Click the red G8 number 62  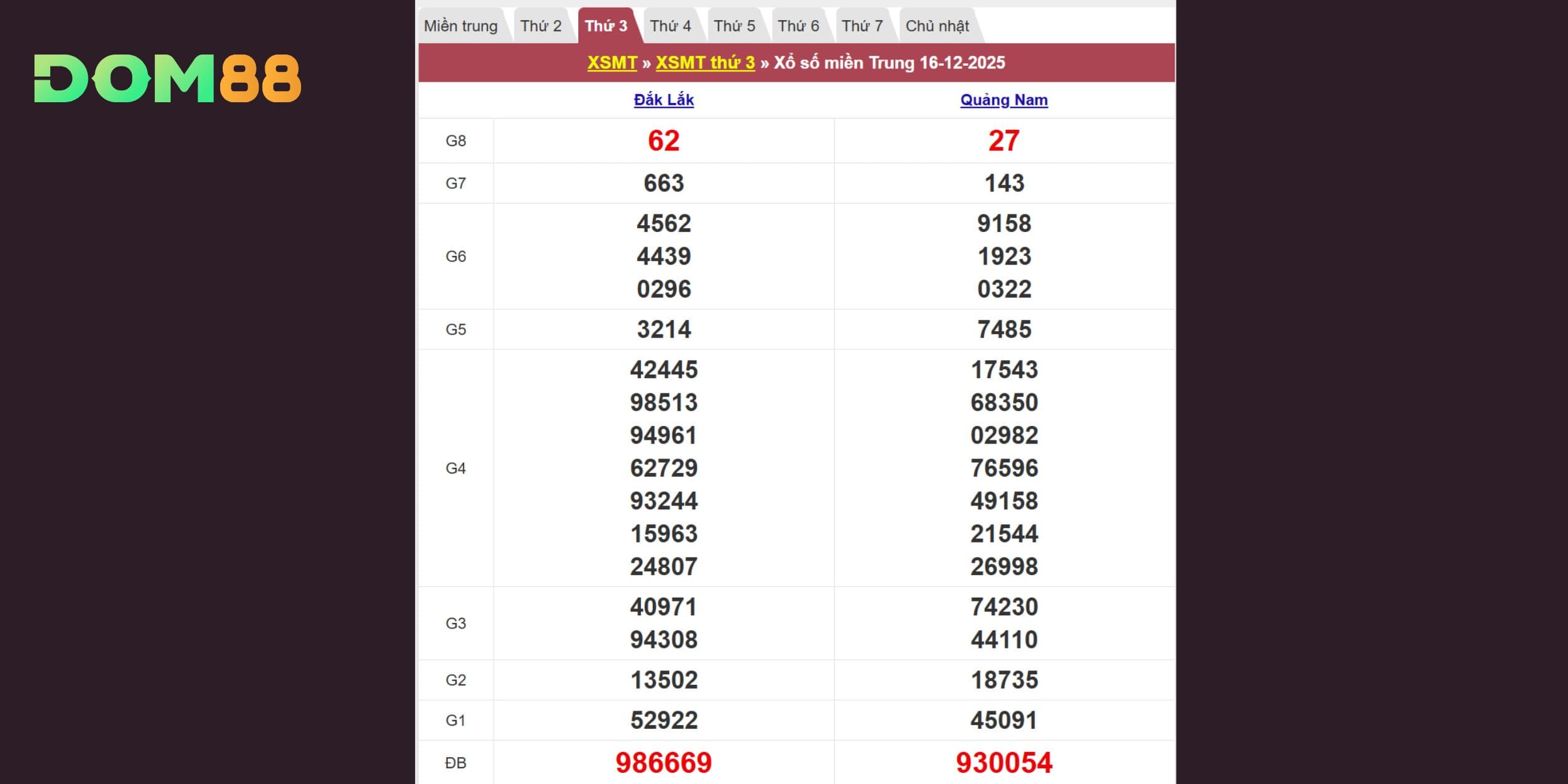pyautogui.click(x=664, y=140)
